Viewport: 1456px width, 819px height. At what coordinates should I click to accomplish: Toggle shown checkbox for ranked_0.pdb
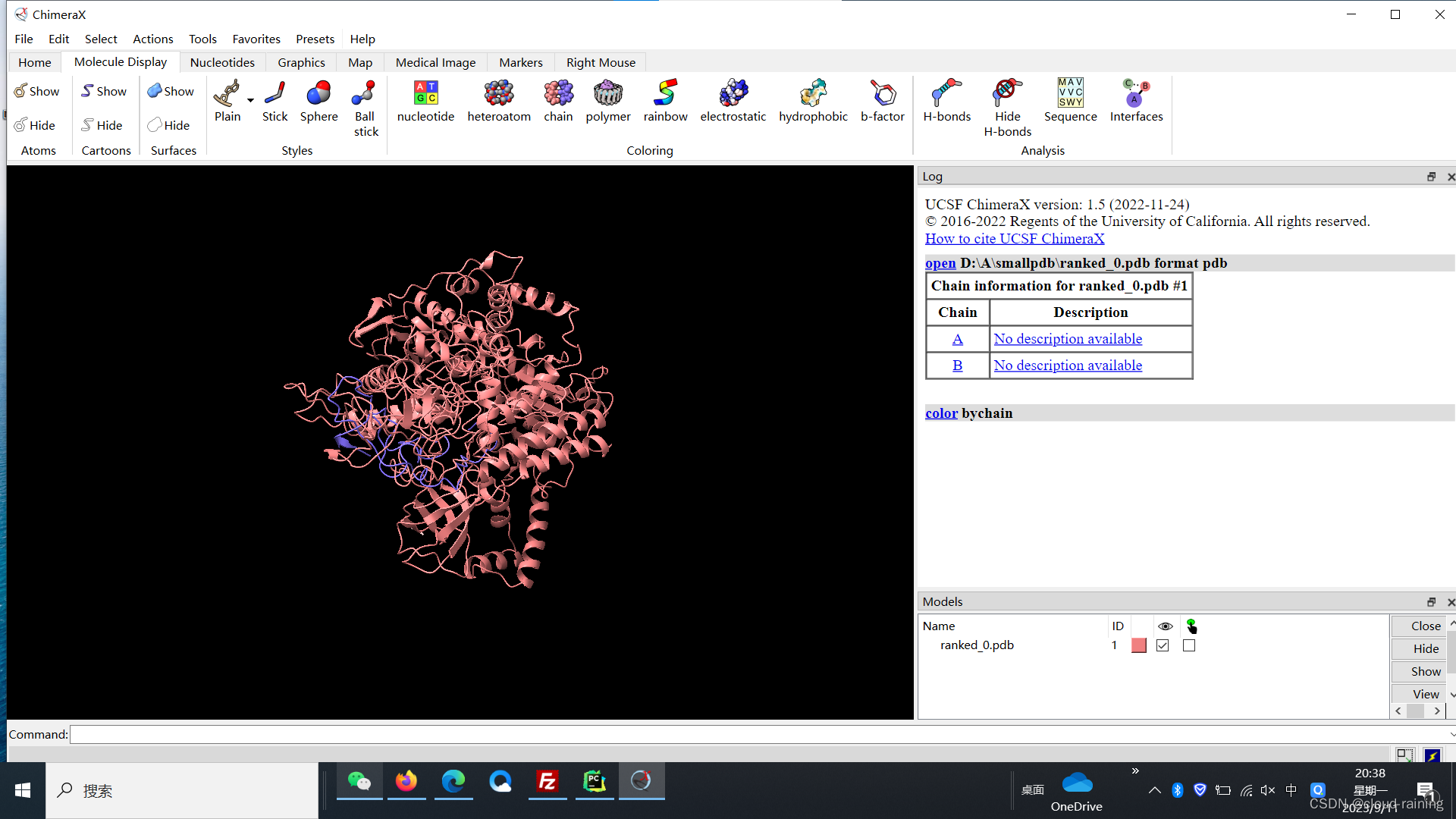point(1163,645)
